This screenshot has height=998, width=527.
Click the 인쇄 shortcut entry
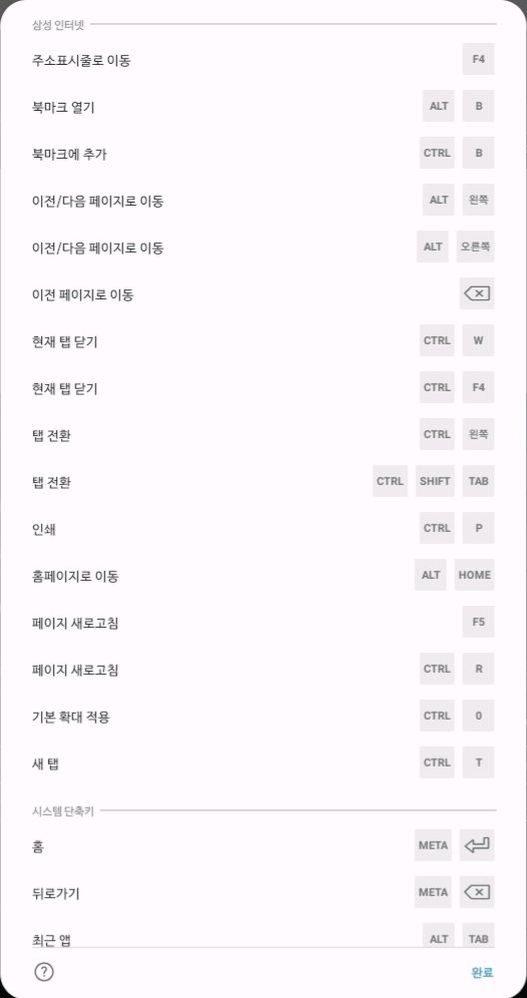pos(264,528)
